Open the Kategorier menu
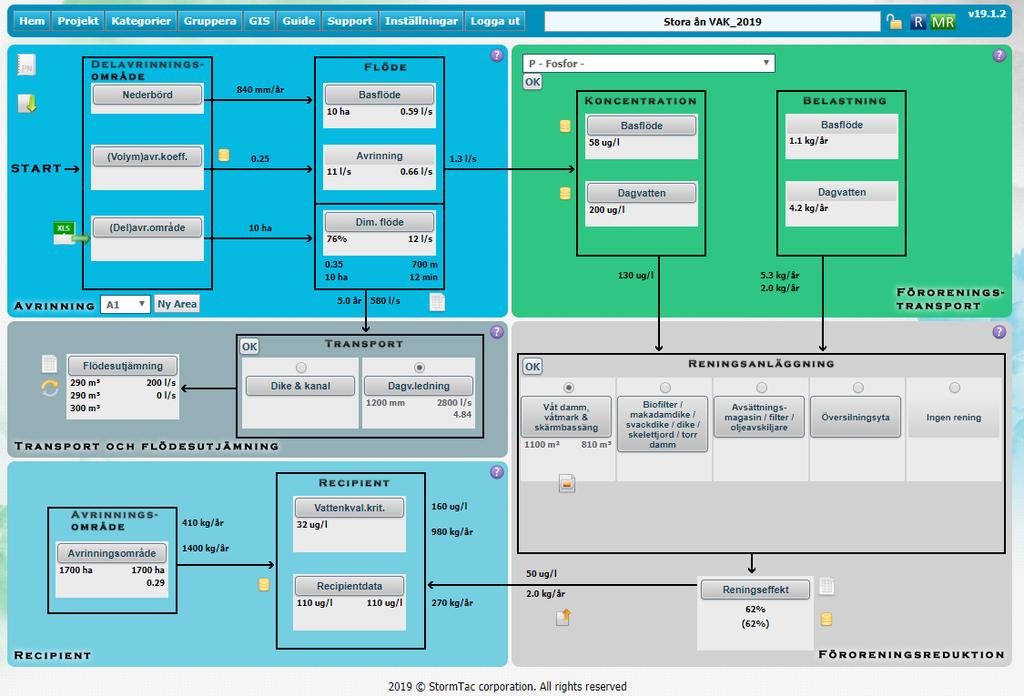 pyautogui.click(x=141, y=21)
